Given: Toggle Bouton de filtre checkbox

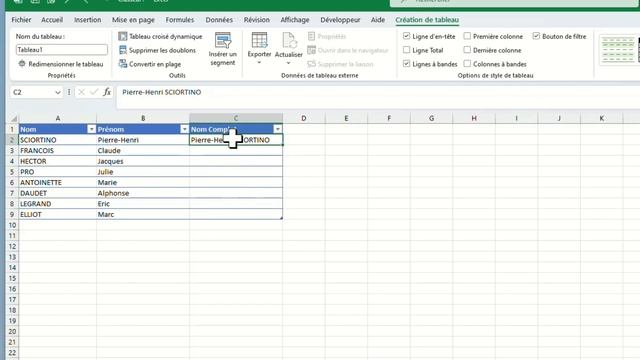Looking at the screenshot, I should click(536, 36).
